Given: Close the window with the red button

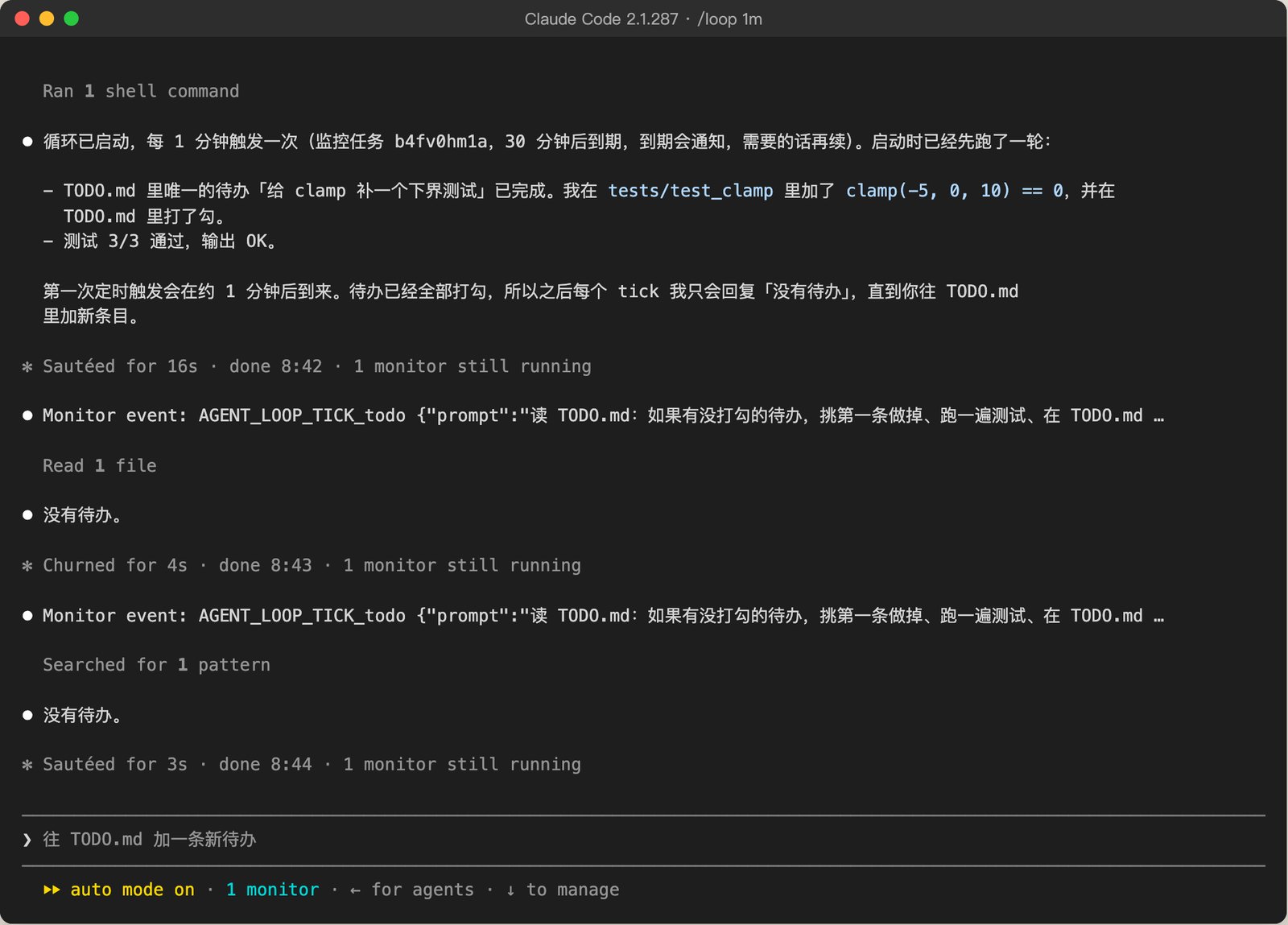Looking at the screenshot, I should click(23, 19).
